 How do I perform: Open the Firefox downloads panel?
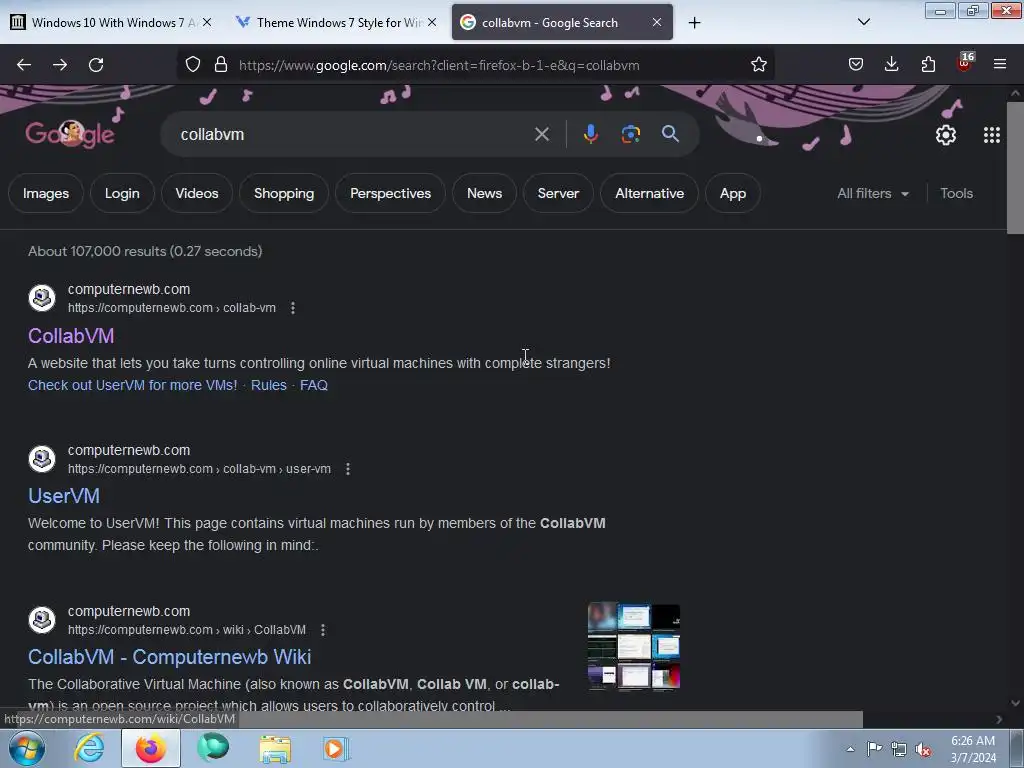click(x=891, y=65)
